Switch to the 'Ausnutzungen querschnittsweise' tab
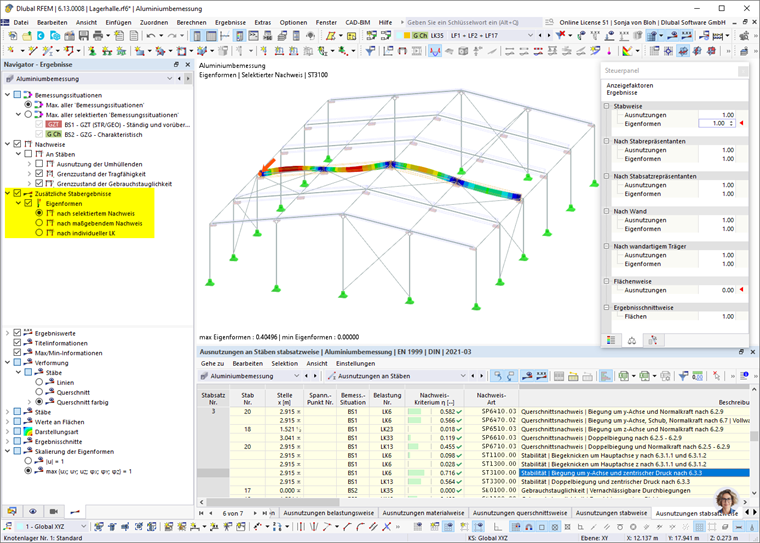This screenshot has width=760, height=543. point(517,513)
